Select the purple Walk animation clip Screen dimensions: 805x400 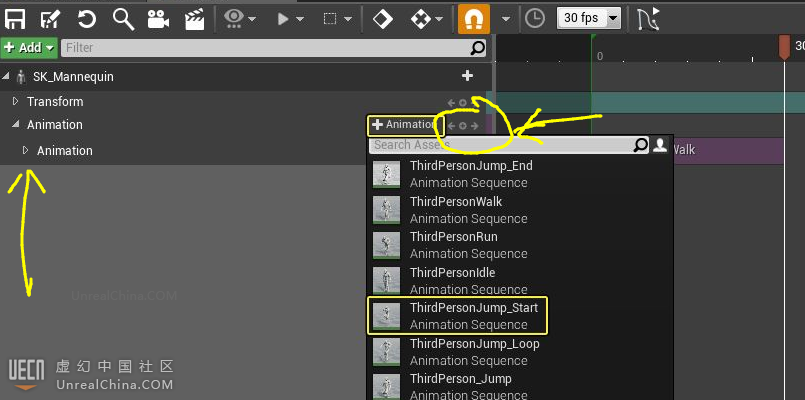coord(727,150)
